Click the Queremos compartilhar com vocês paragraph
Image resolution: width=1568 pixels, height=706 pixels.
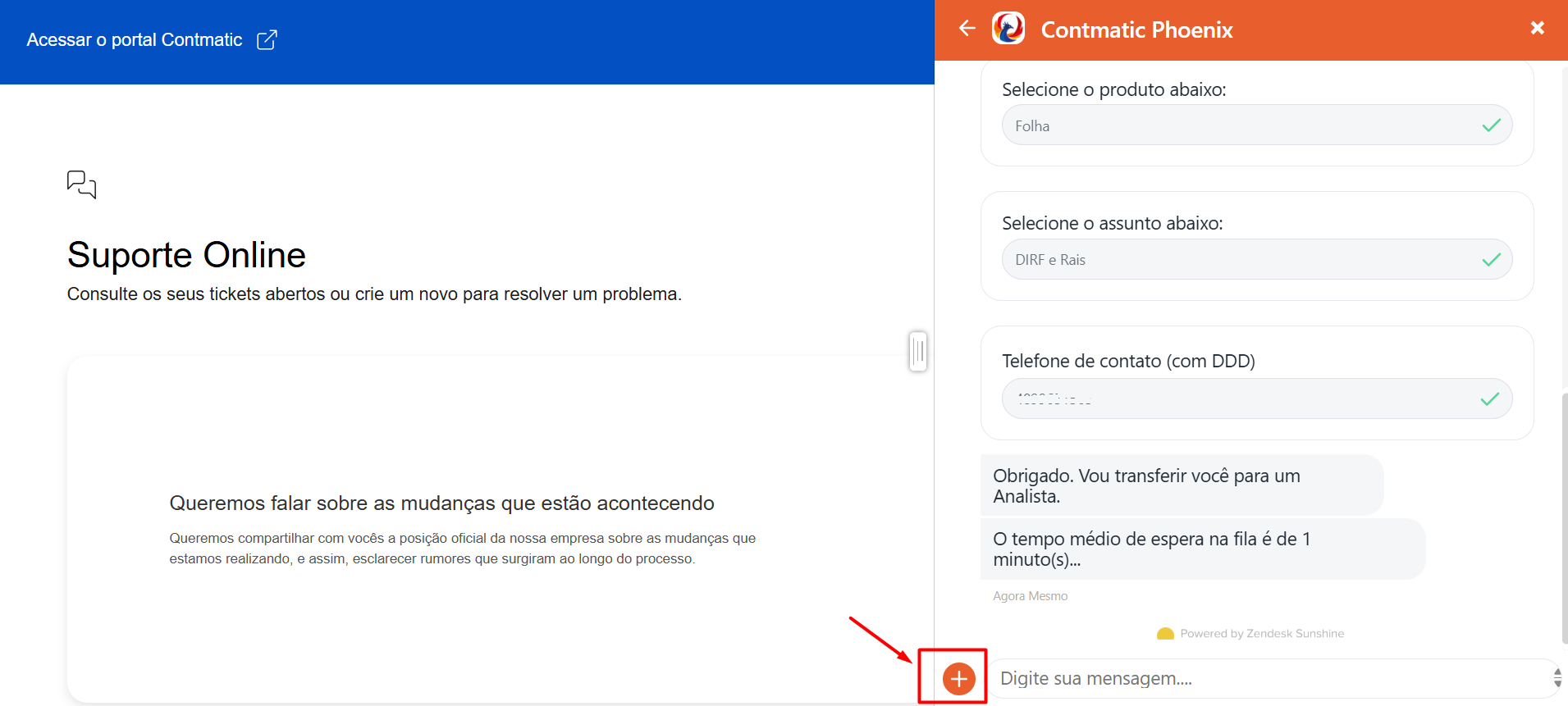462,549
